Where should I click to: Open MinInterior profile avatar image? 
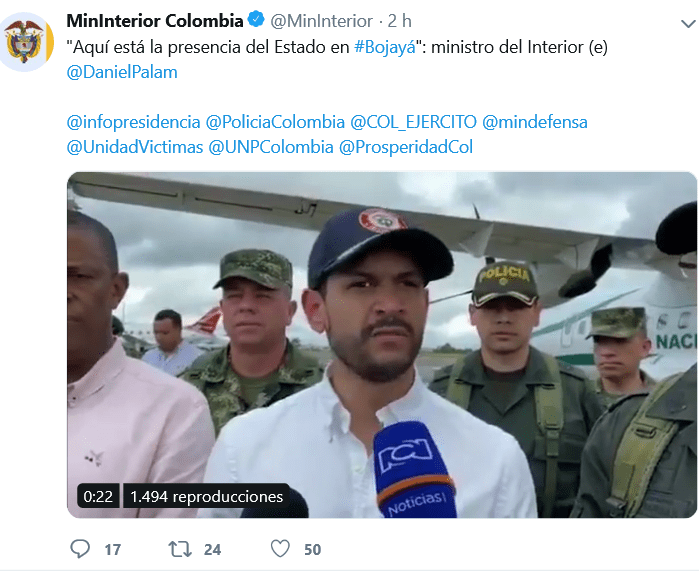[27, 42]
